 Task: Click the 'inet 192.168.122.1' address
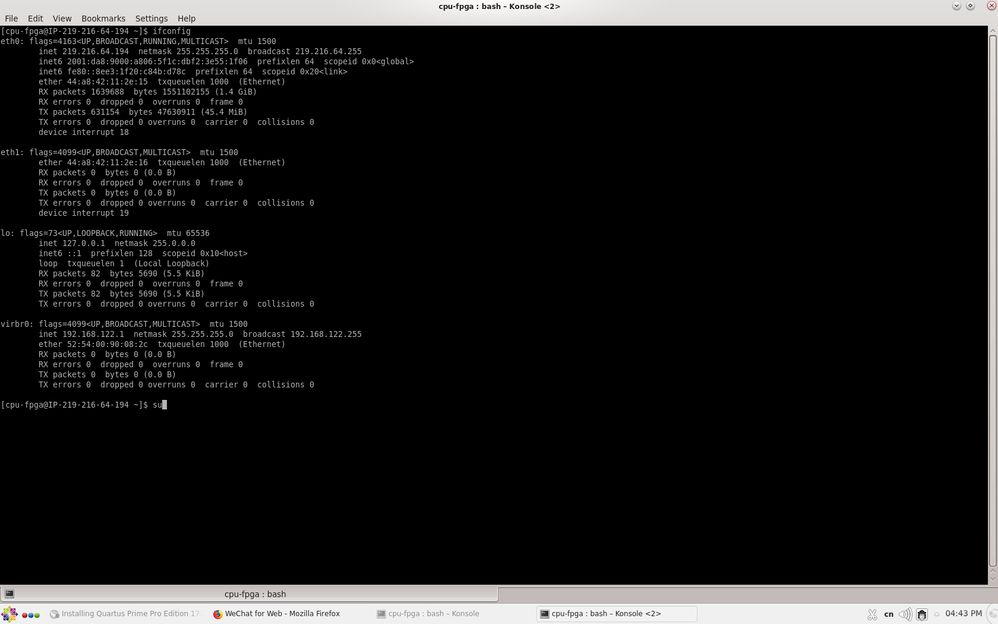pyautogui.click(x=81, y=334)
